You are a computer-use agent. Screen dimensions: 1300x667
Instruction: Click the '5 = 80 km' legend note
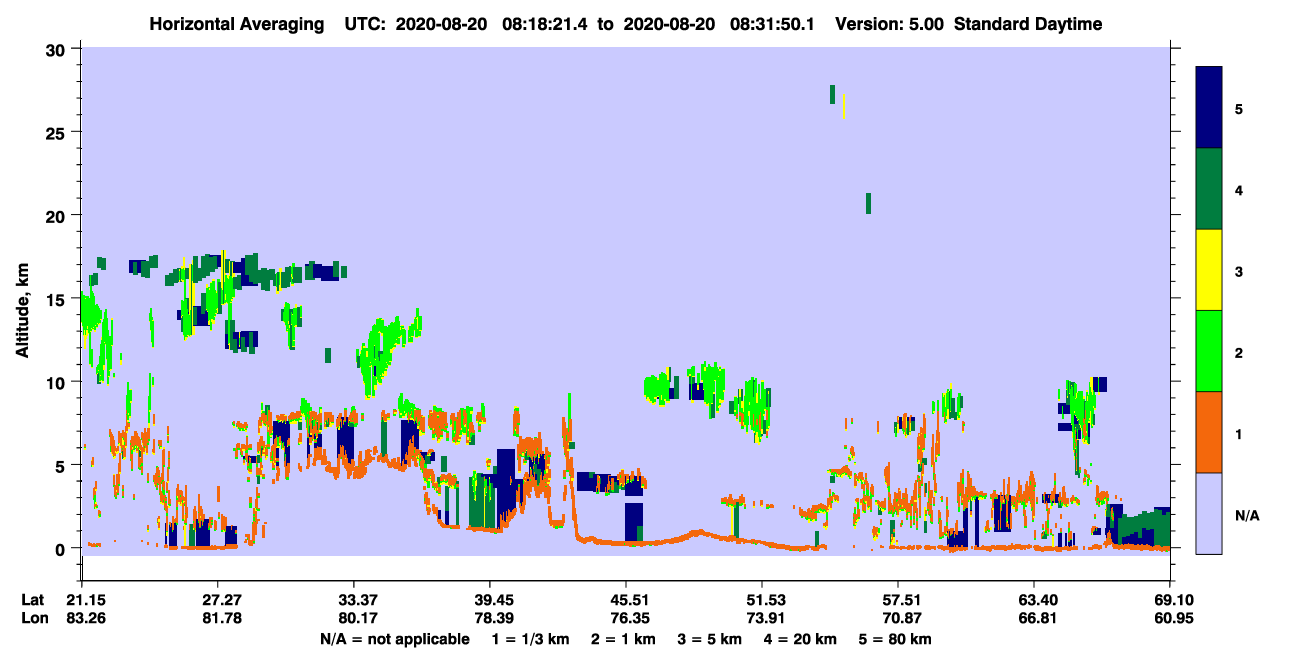tap(894, 639)
